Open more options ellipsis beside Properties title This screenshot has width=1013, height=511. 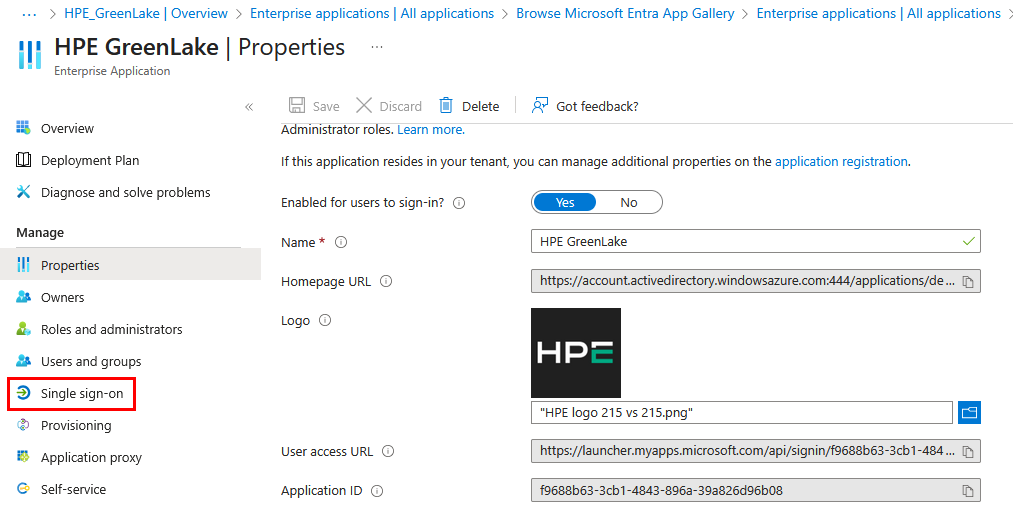[x=377, y=48]
